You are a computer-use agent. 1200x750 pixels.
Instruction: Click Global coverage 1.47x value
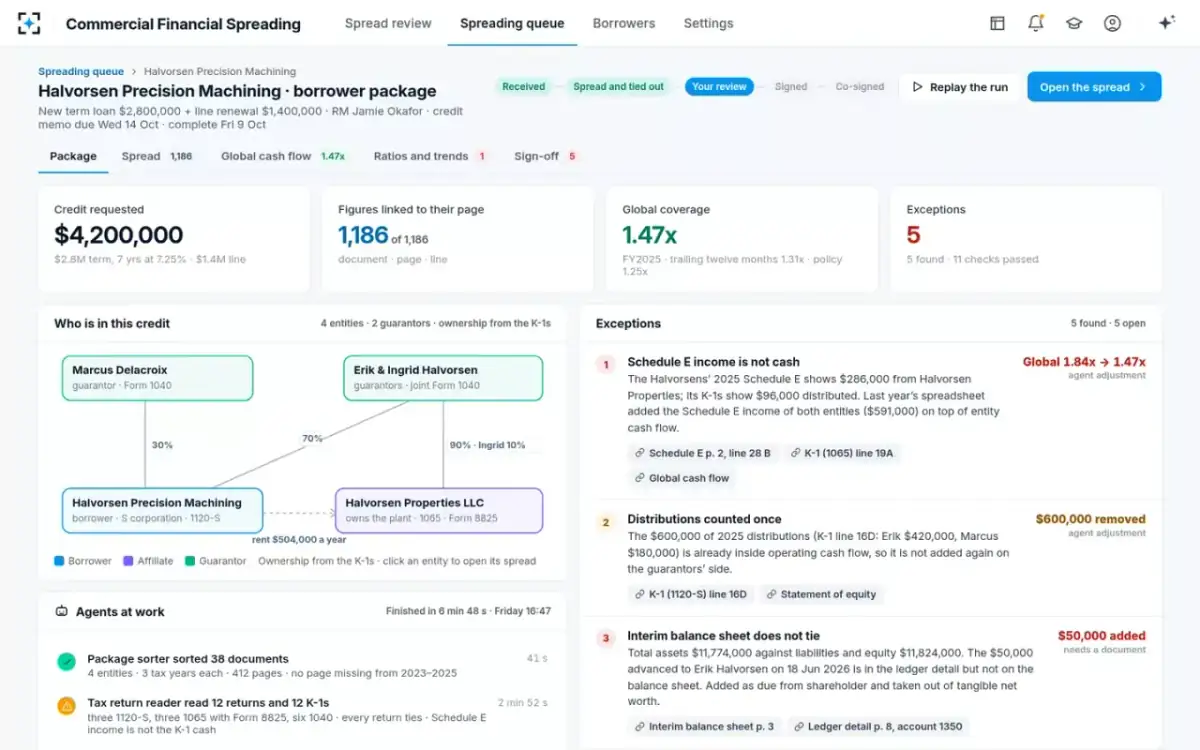[x=650, y=236]
